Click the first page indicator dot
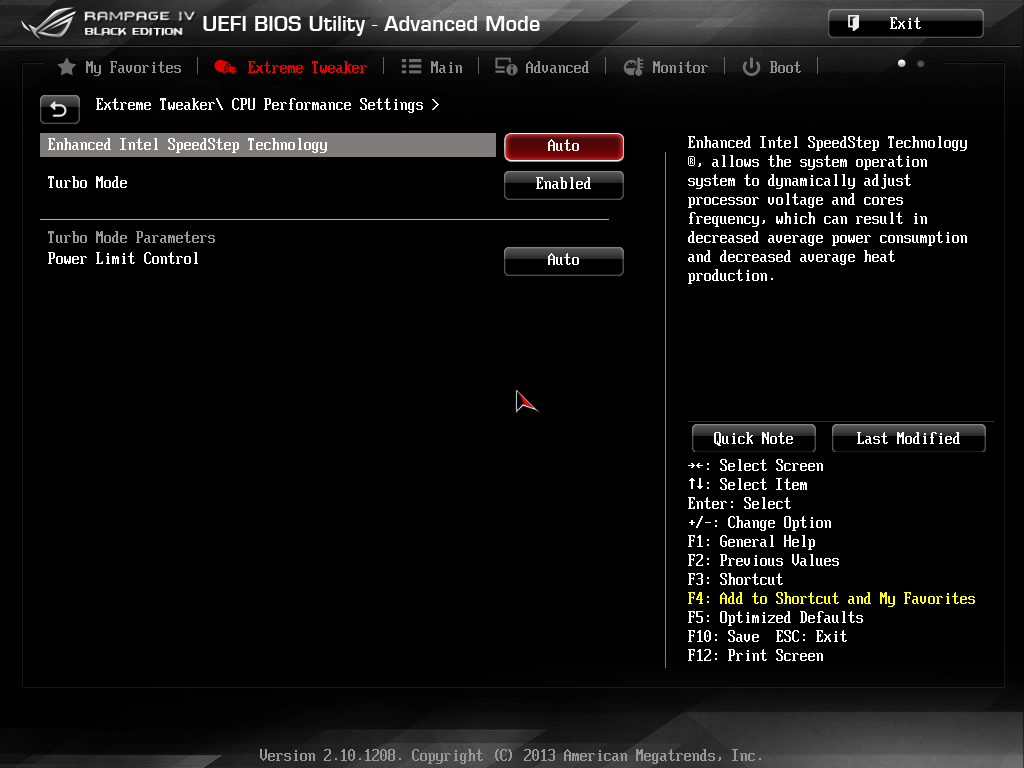This screenshot has height=768, width=1024. coord(901,64)
